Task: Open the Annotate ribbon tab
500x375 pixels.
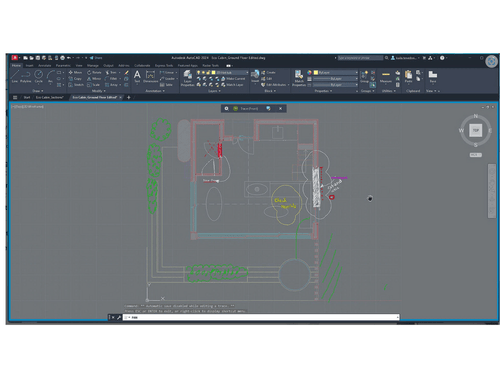Action: coord(44,66)
